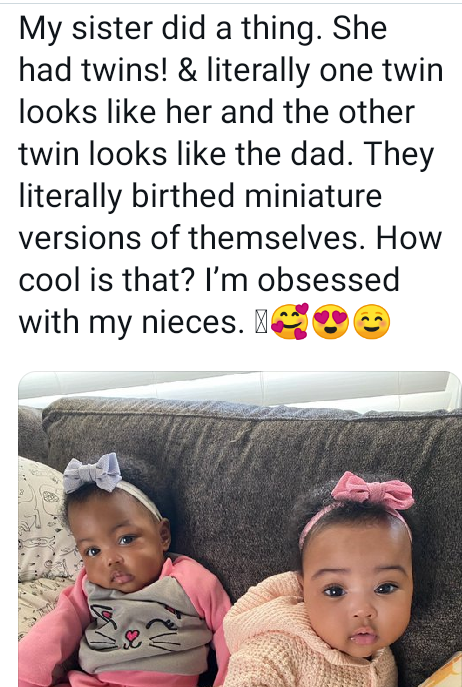The height and width of the screenshot is (687, 462).
Task: Open the attached twins photo
Action: click(x=240, y=529)
